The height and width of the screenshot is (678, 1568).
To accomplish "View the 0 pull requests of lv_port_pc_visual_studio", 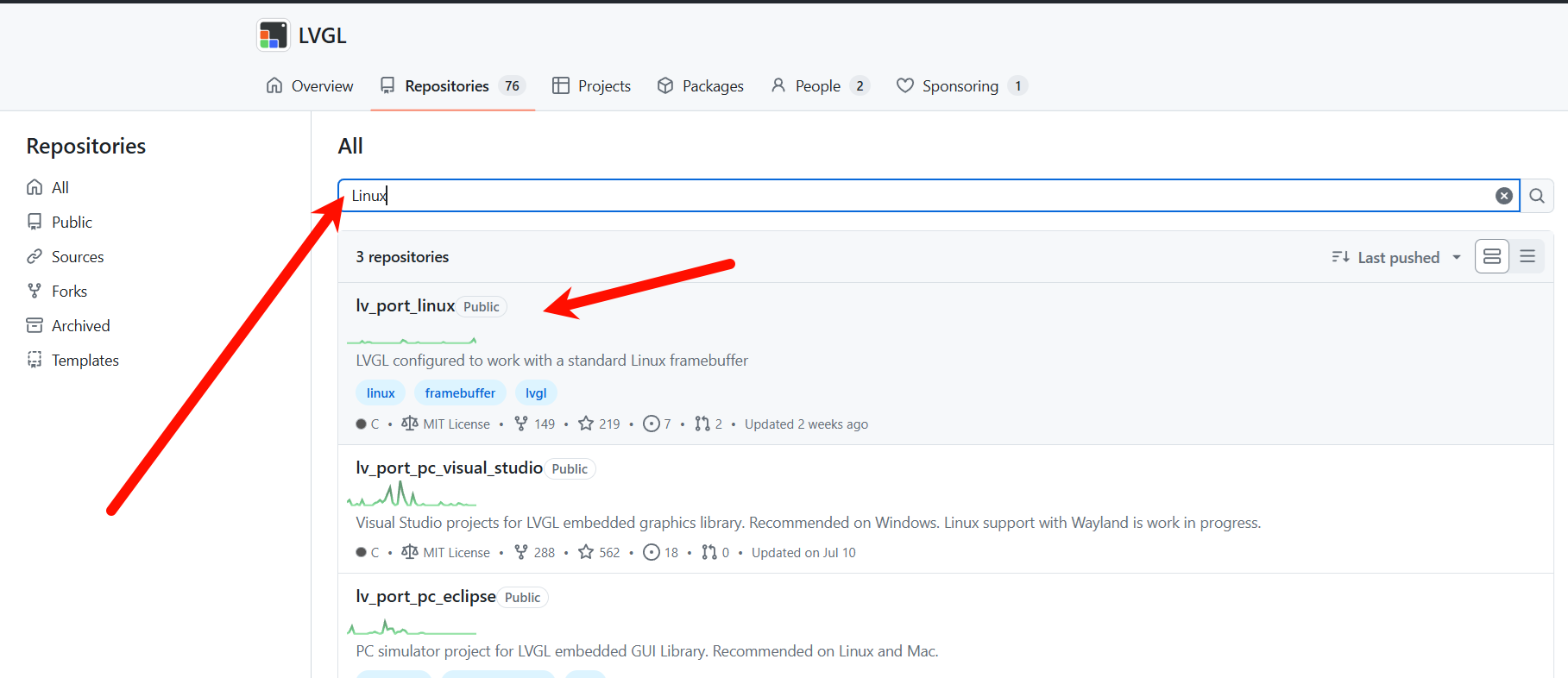I will coord(715,552).
